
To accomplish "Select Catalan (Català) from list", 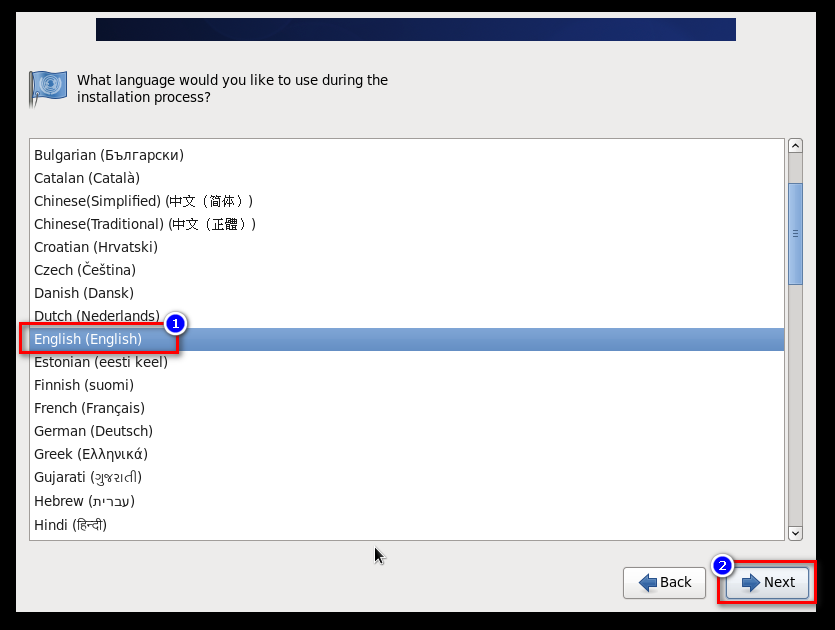I will click(x=407, y=178).
